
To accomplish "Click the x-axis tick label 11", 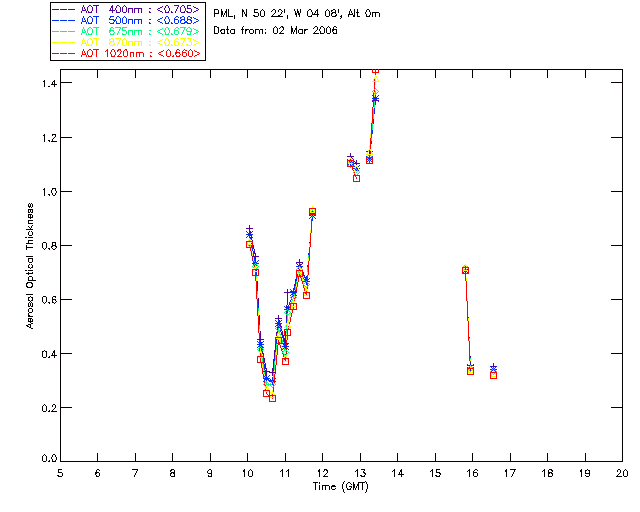I will tap(285, 474).
